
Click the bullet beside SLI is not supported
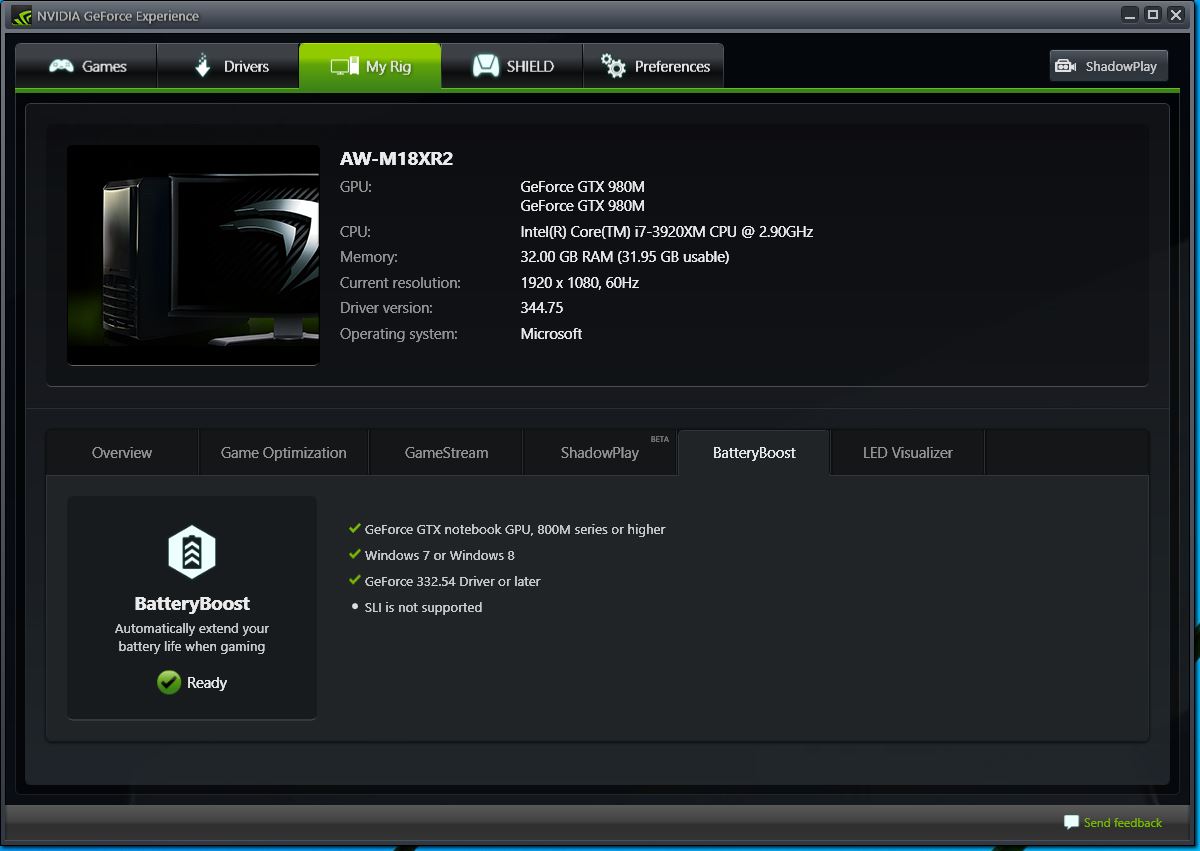tap(354, 606)
